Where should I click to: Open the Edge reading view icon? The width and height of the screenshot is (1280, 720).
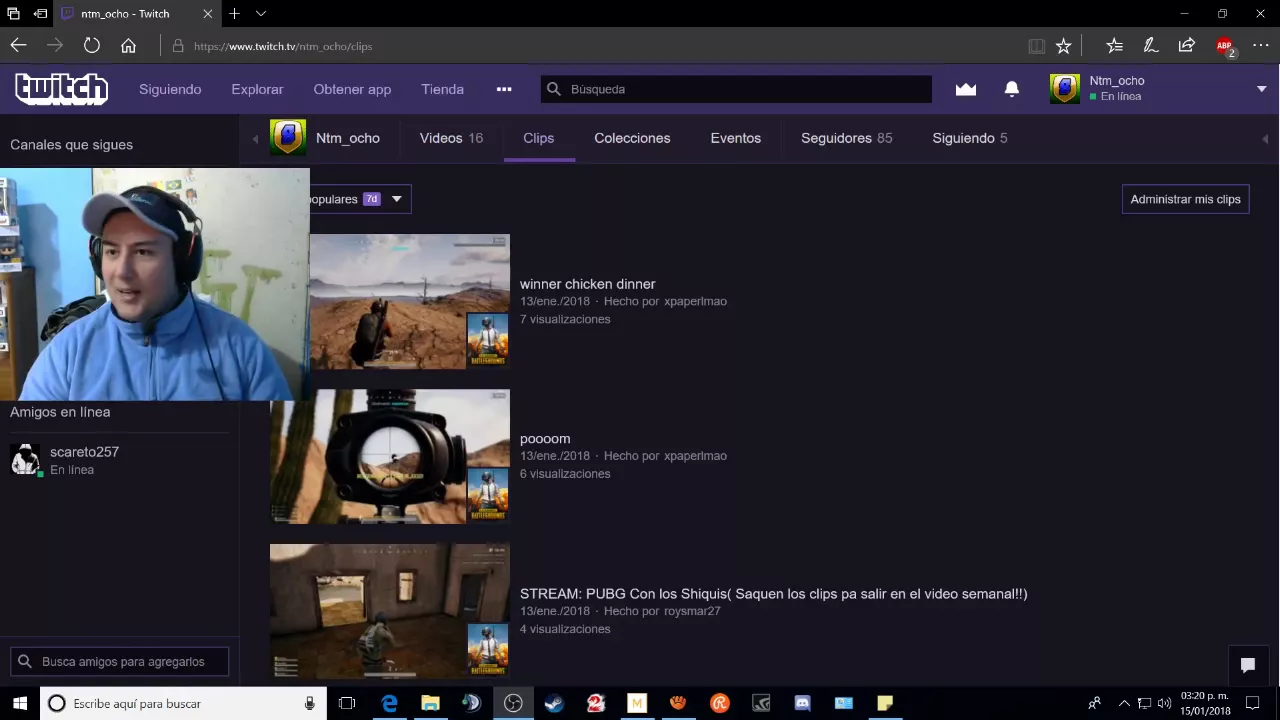click(x=1037, y=45)
